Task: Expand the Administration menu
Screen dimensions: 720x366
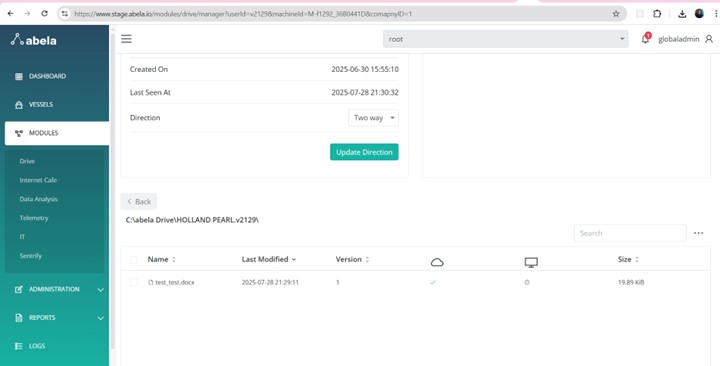Action: pos(59,289)
